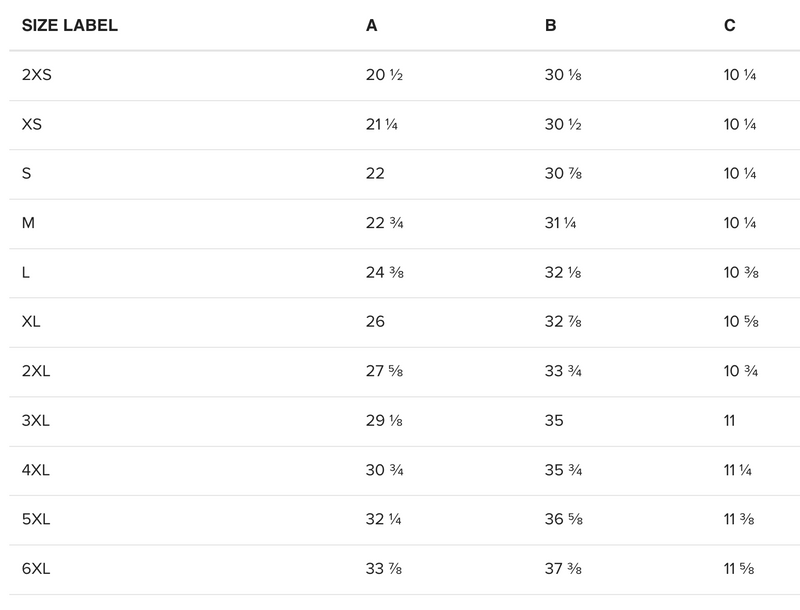Screen dimensions: 800x610
Task: Click column header C
Action: tap(729, 26)
